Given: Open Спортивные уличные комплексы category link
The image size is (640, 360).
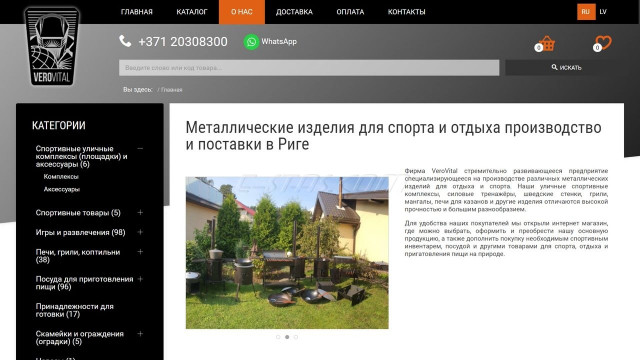Looking at the screenshot, I should tap(81, 156).
